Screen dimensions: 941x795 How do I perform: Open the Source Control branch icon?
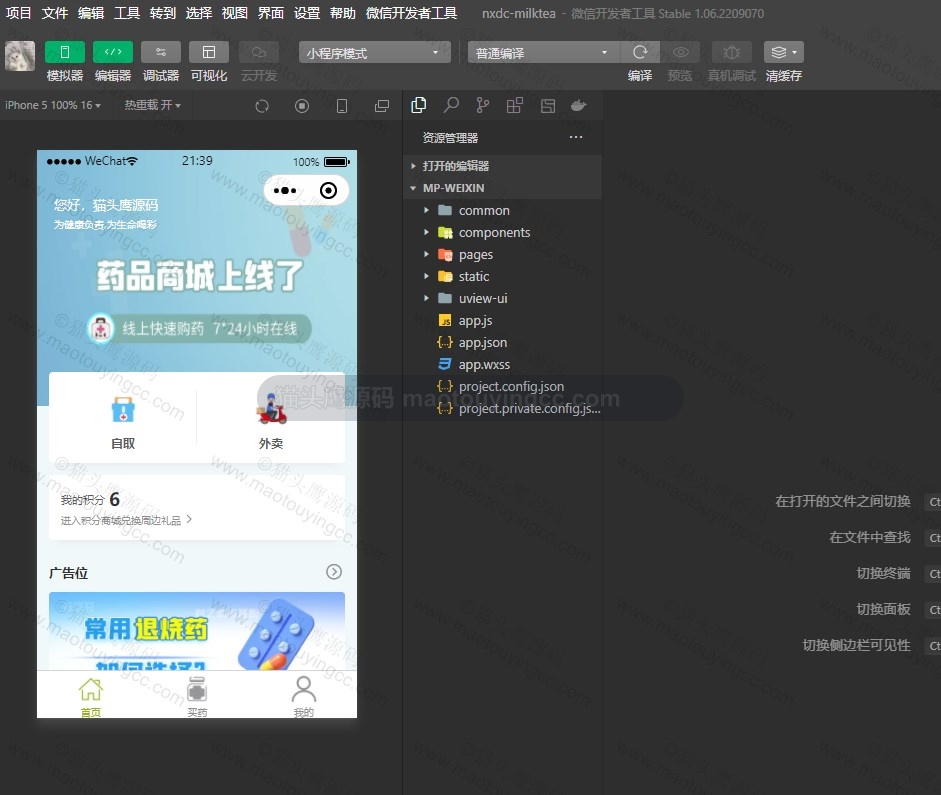483,106
